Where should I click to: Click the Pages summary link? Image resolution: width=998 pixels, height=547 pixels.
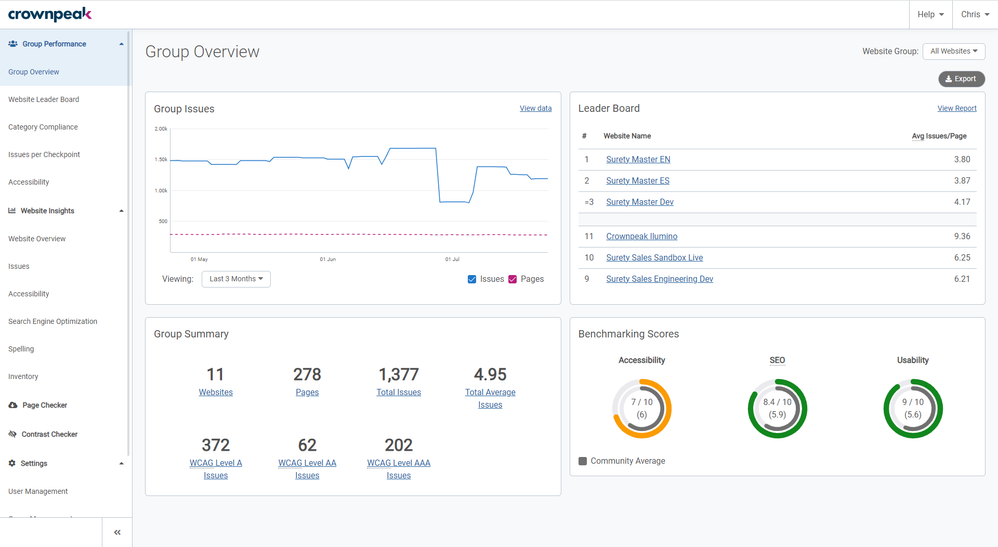[307, 392]
